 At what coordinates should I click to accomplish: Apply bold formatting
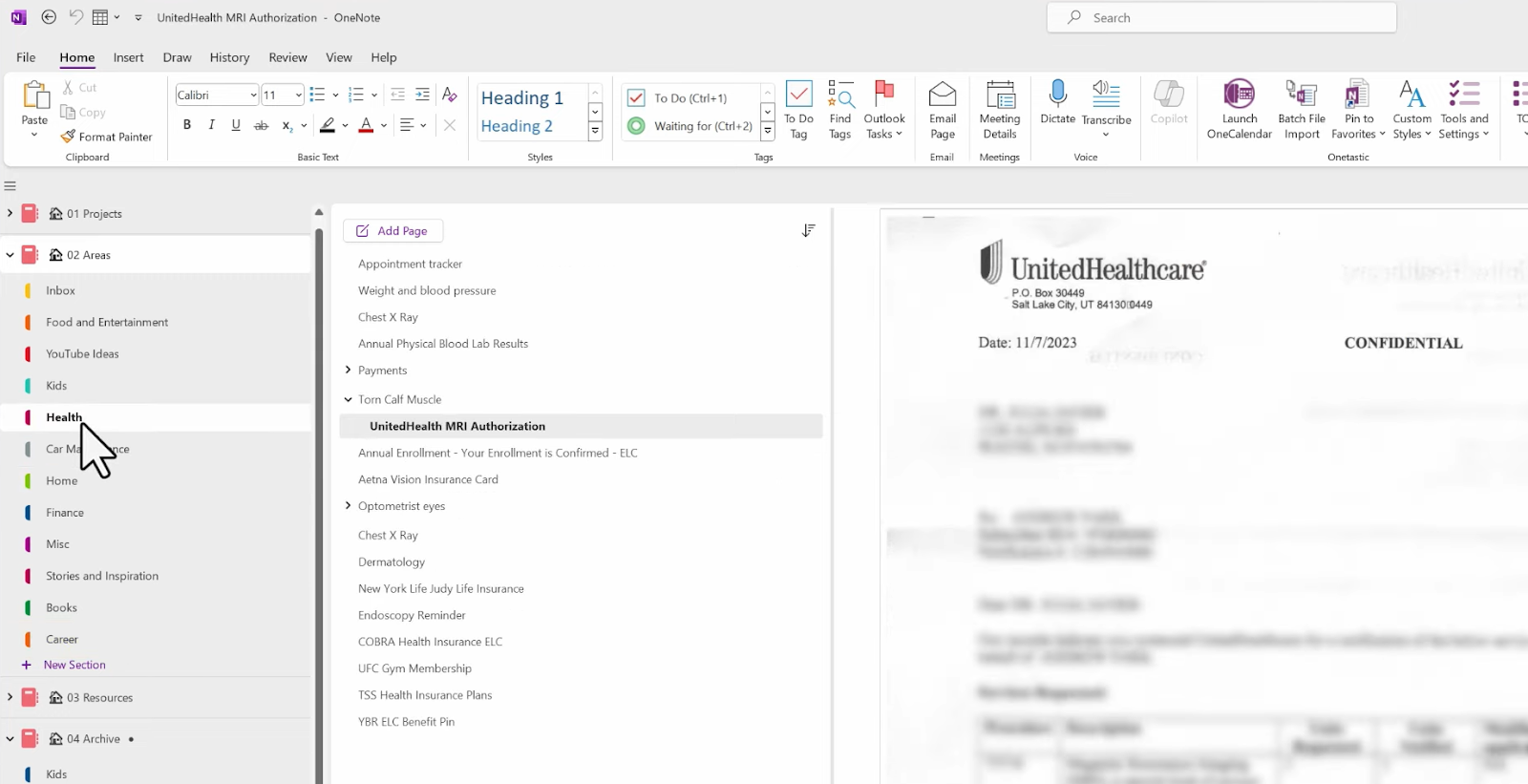(x=187, y=125)
